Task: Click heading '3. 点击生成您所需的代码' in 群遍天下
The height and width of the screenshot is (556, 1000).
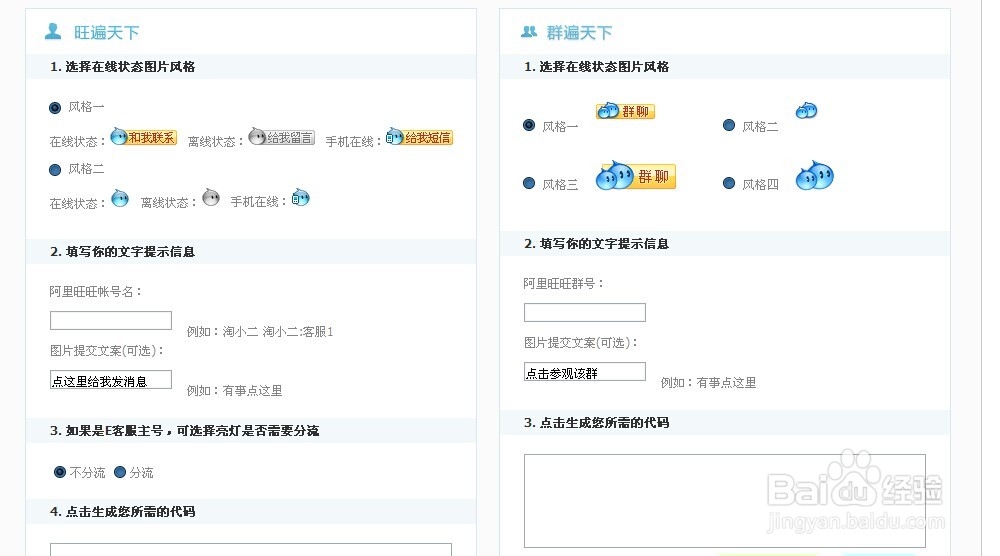Action: pyautogui.click(x=596, y=422)
